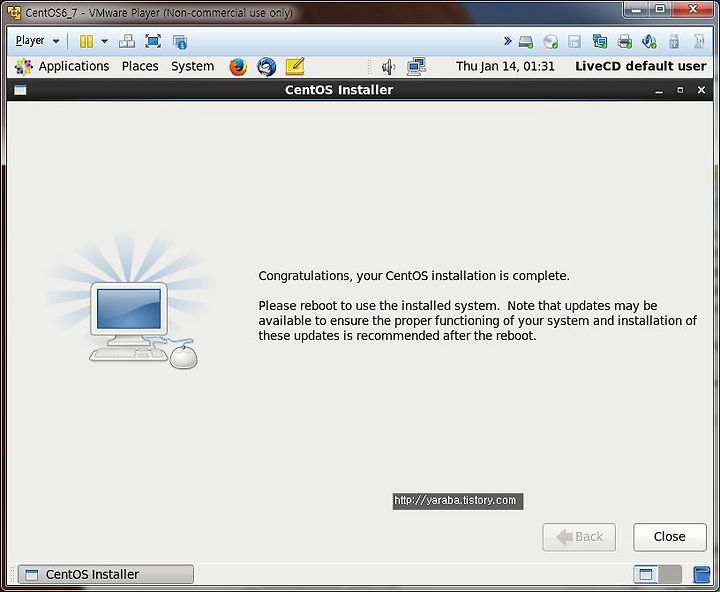
Task: Open the Places menu
Action: 140,66
